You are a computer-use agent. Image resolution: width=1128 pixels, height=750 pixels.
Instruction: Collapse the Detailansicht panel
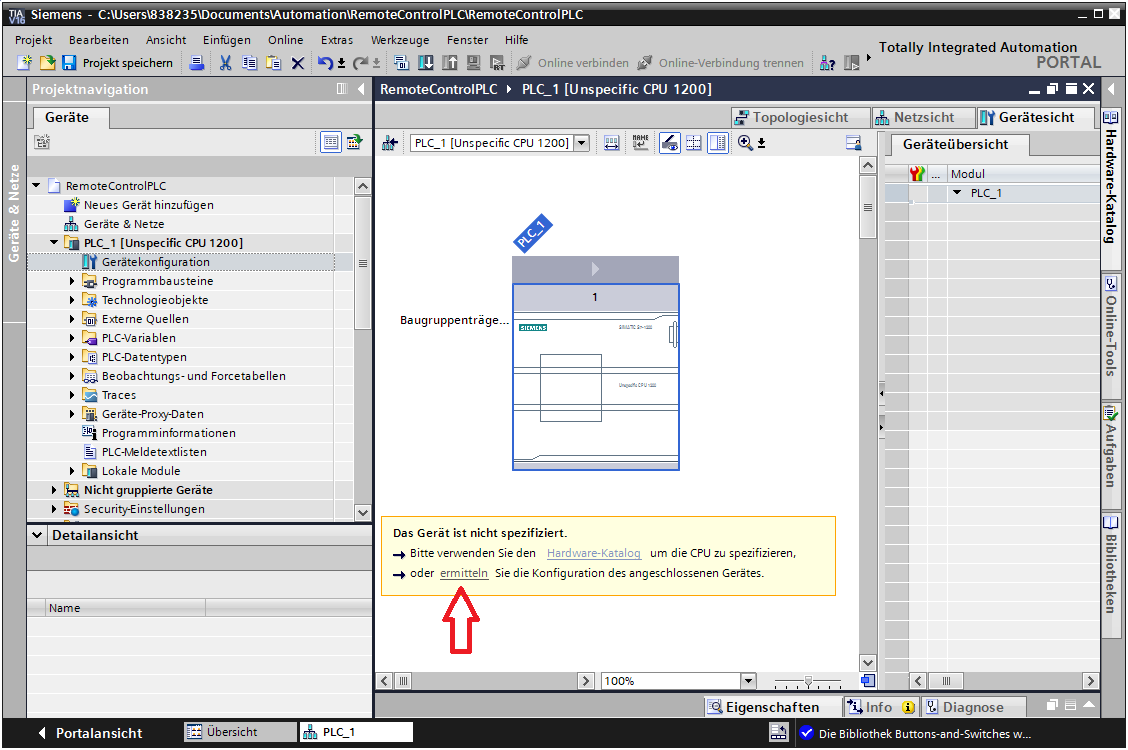point(37,535)
